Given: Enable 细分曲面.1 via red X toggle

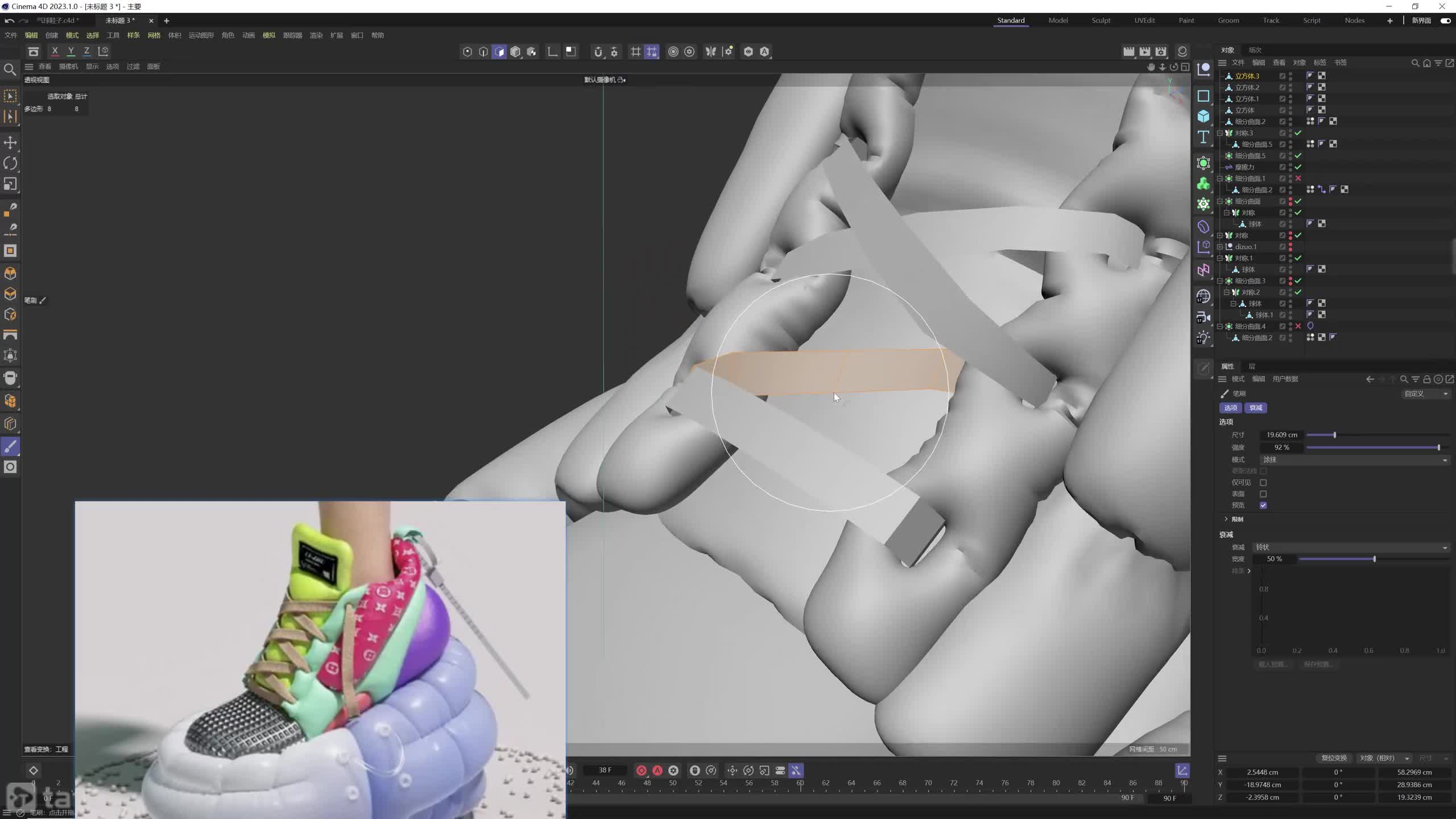Looking at the screenshot, I should [1298, 179].
